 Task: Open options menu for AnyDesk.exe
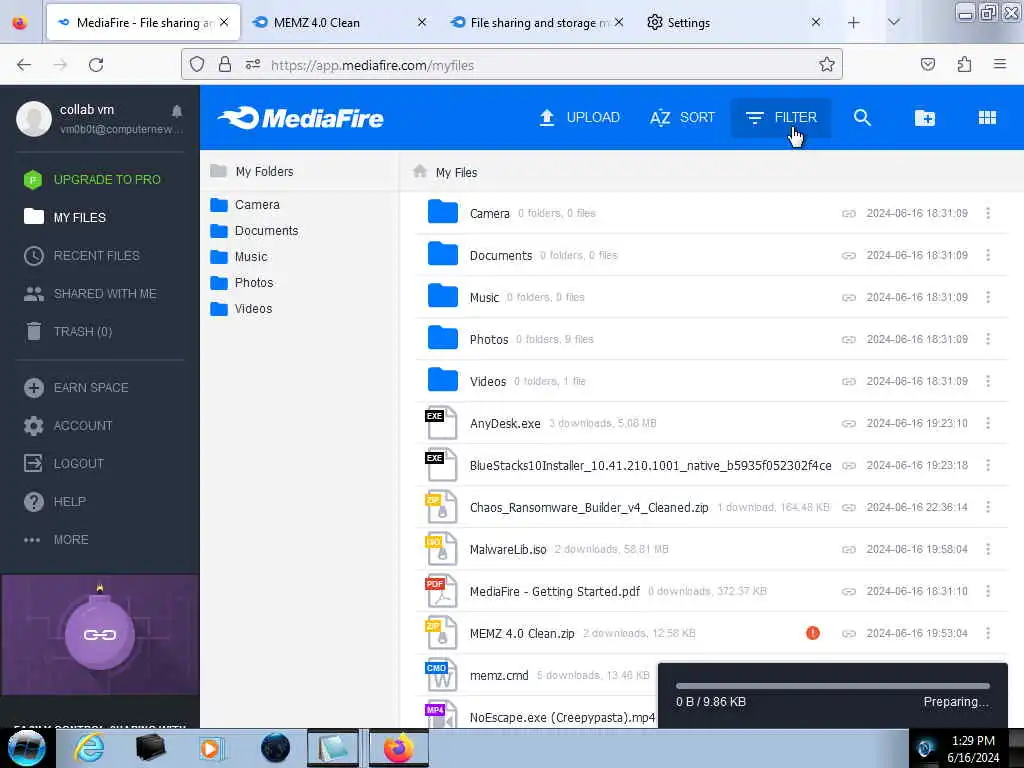[988, 423]
